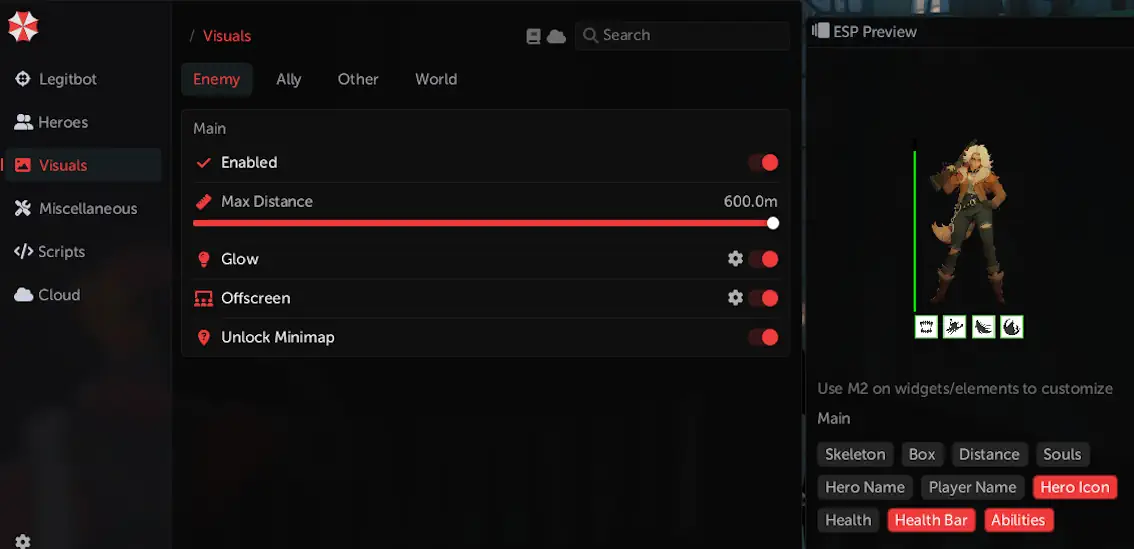Disable the Enabled toggle
The width and height of the screenshot is (1134, 549).
(763, 162)
